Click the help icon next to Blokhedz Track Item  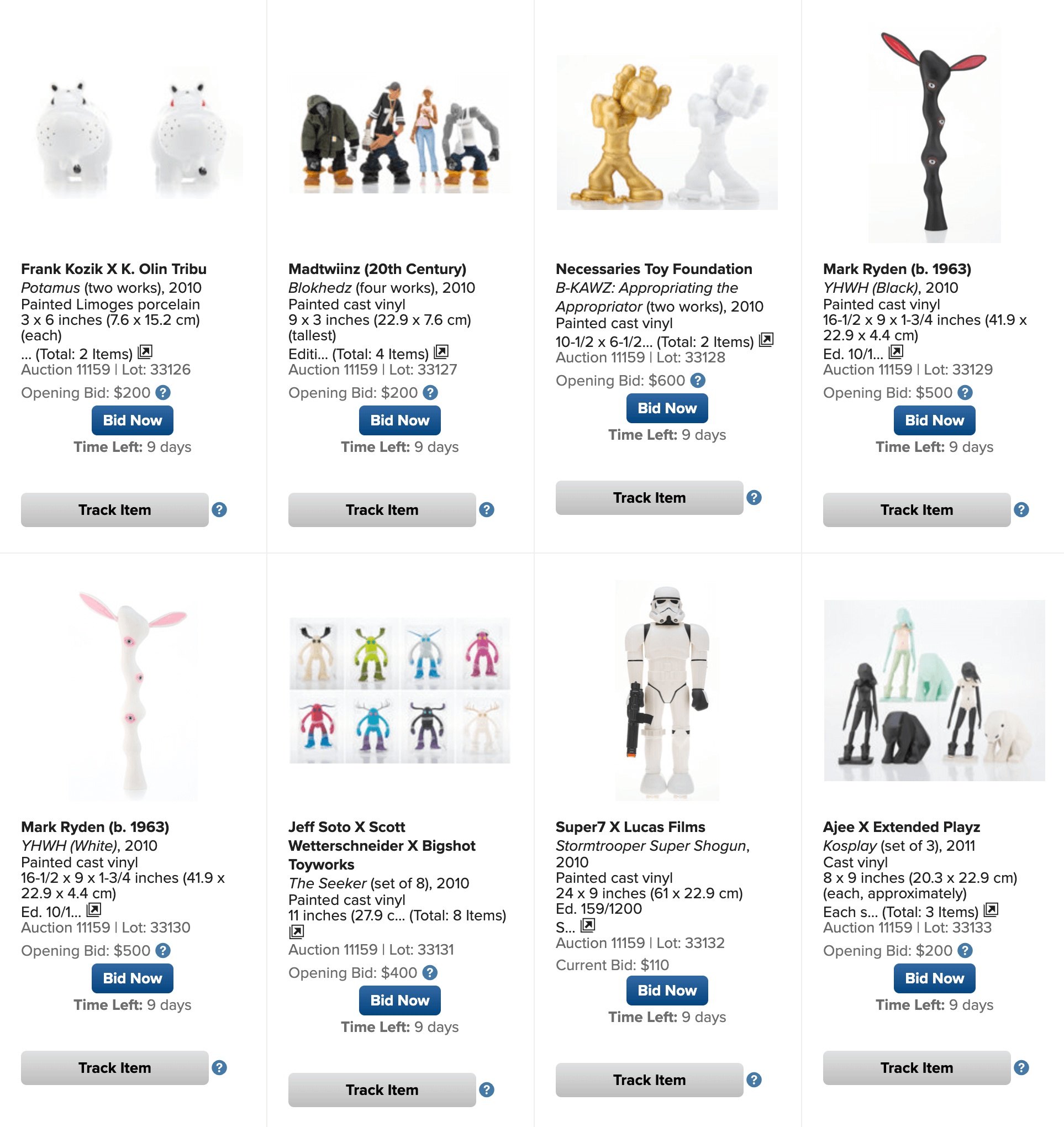487,510
